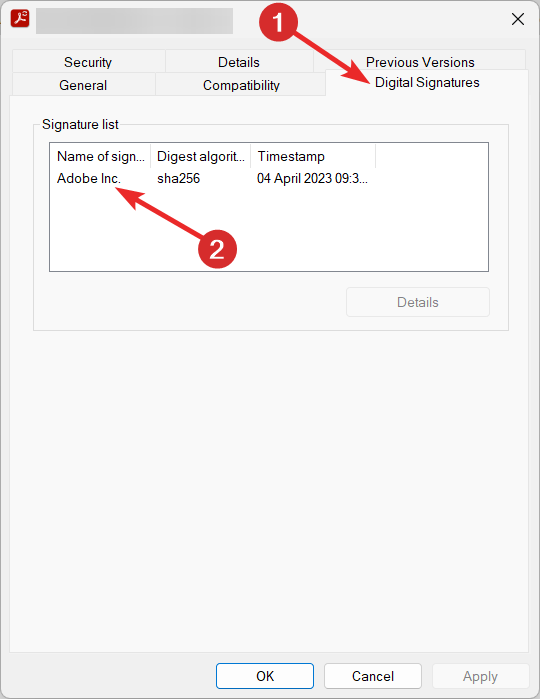Screen dimensions: 540x699
Task: Click the Details button below signature list
Action: (x=418, y=302)
